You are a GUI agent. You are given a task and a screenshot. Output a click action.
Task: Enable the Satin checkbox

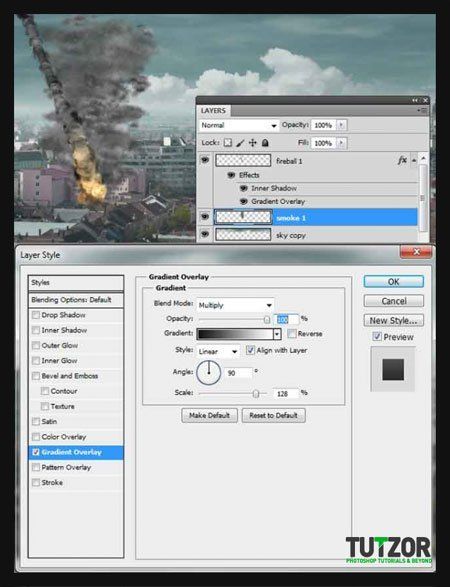[x=36, y=422]
